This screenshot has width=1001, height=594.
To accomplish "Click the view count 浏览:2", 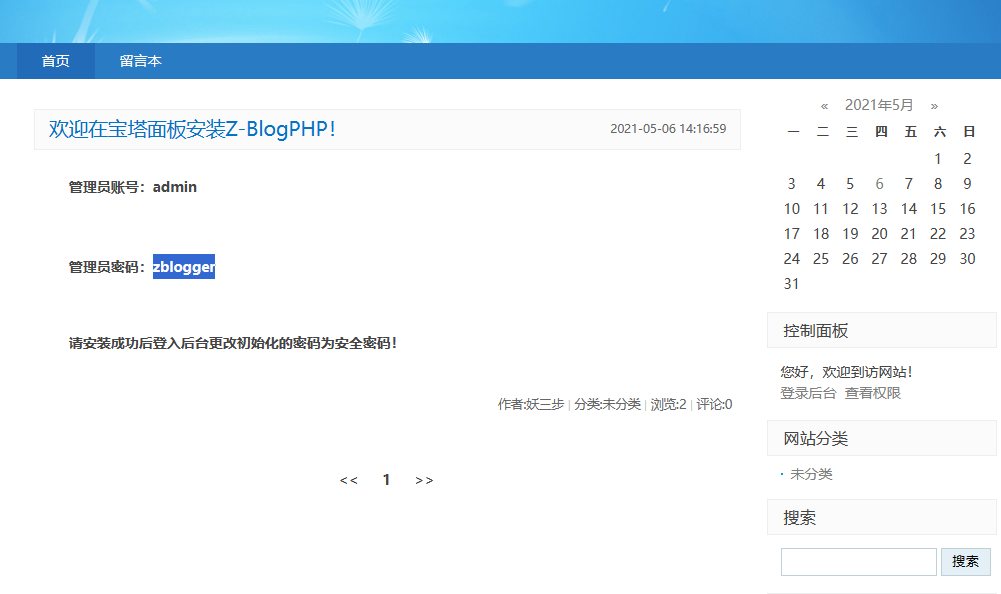I will point(668,404).
